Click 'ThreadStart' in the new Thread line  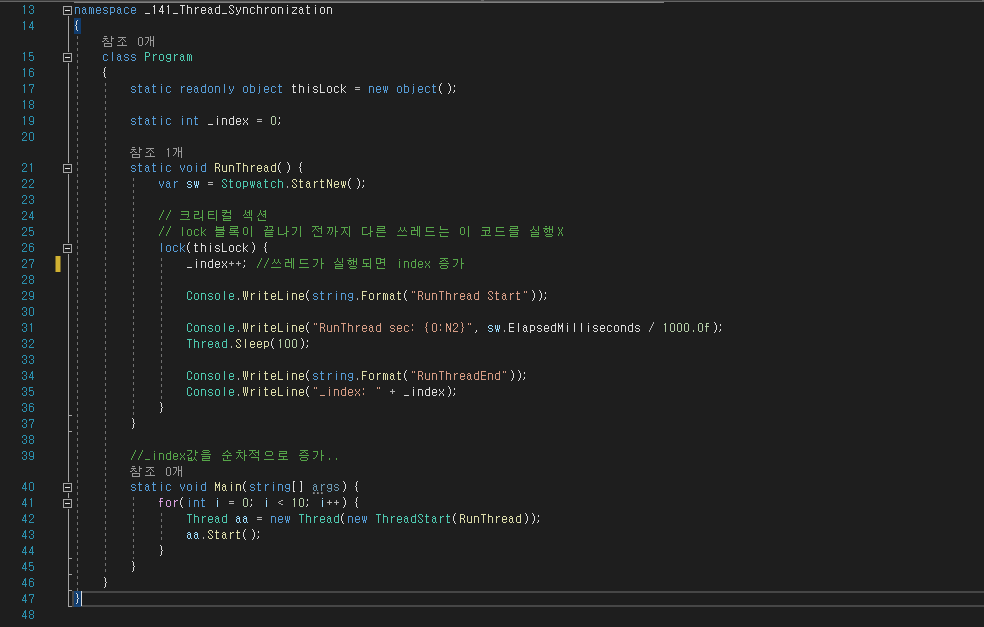[x=413, y=519]
